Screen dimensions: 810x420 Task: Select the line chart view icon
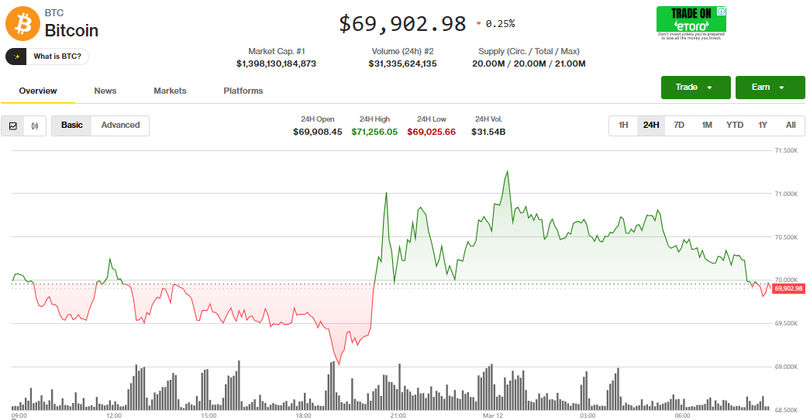[x=14, y=126]
